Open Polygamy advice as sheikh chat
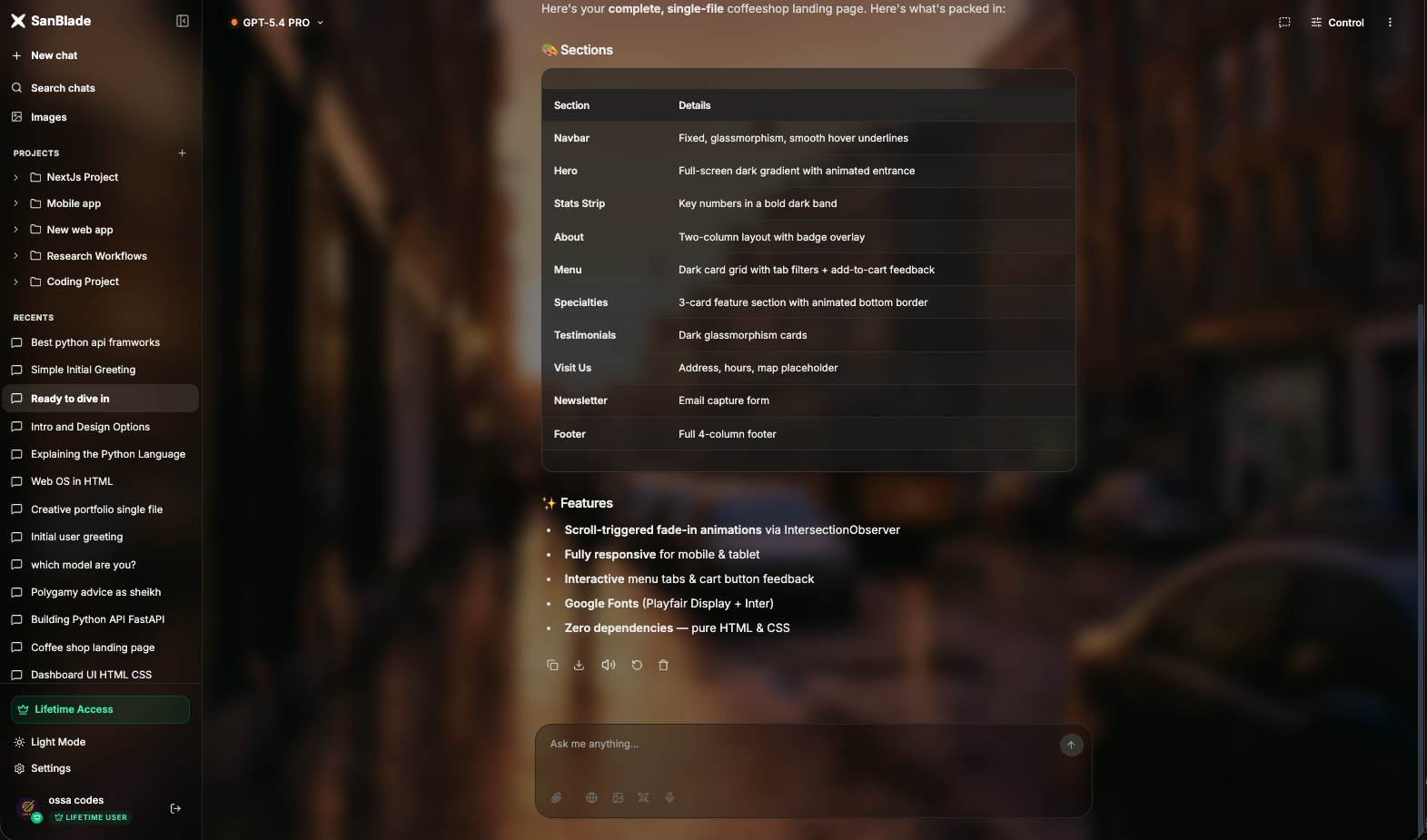1427x840 pixels. click(95, 592)
